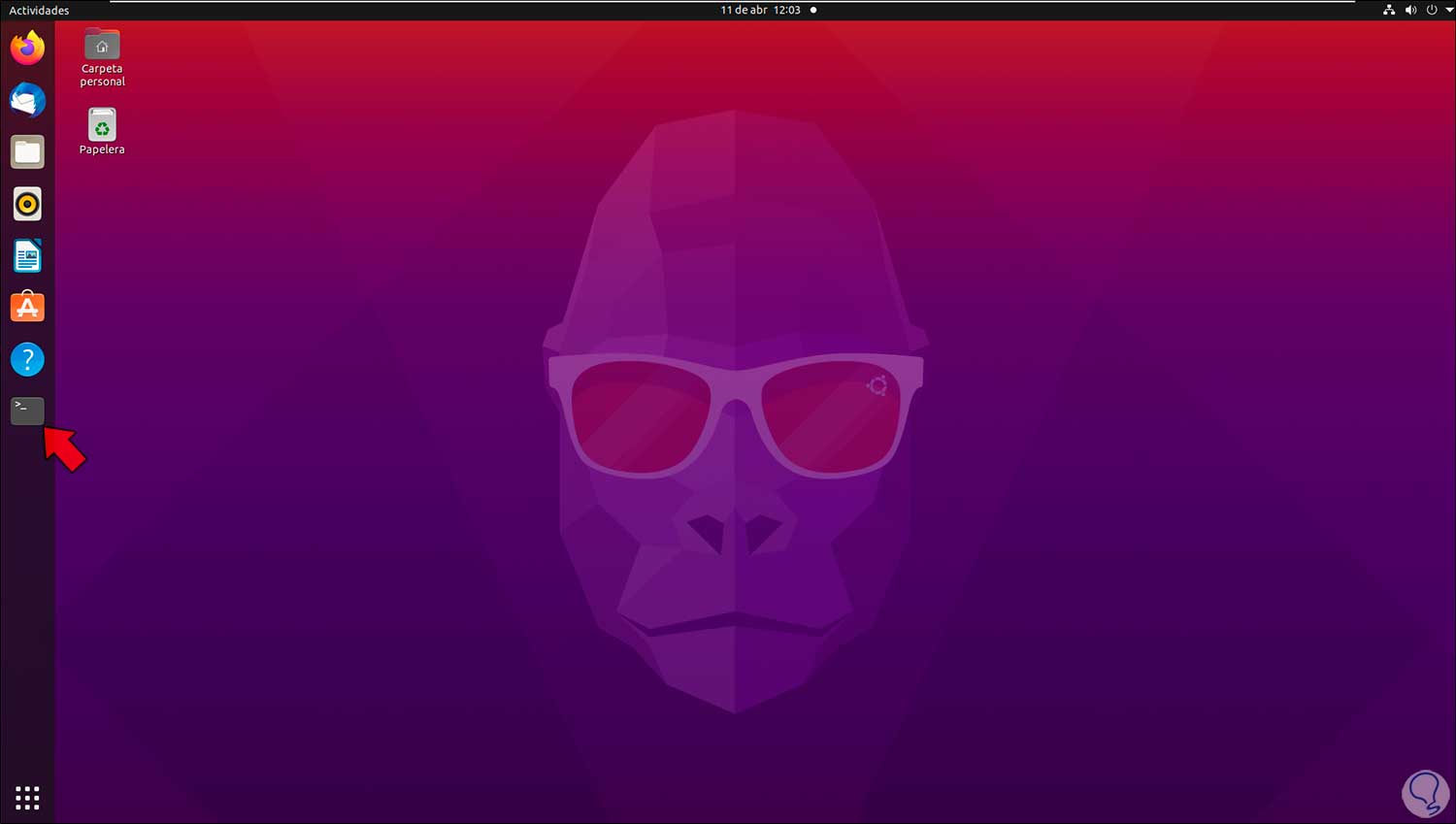Open LibreOffice Writer from dock
This screenshot has height=824, width=1456.
27,256
